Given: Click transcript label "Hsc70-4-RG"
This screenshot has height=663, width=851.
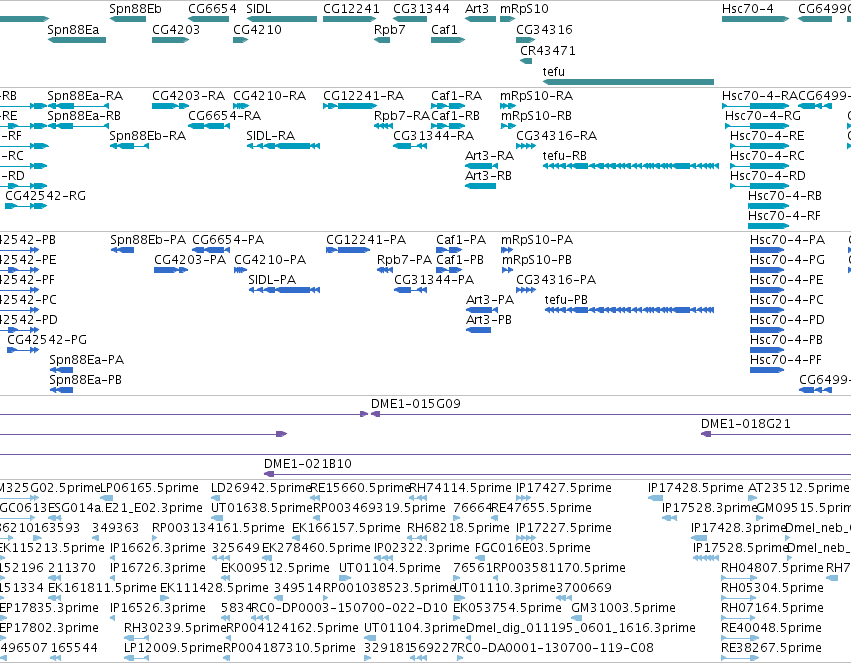Looking at the screenshot, I should pos(763,116).
